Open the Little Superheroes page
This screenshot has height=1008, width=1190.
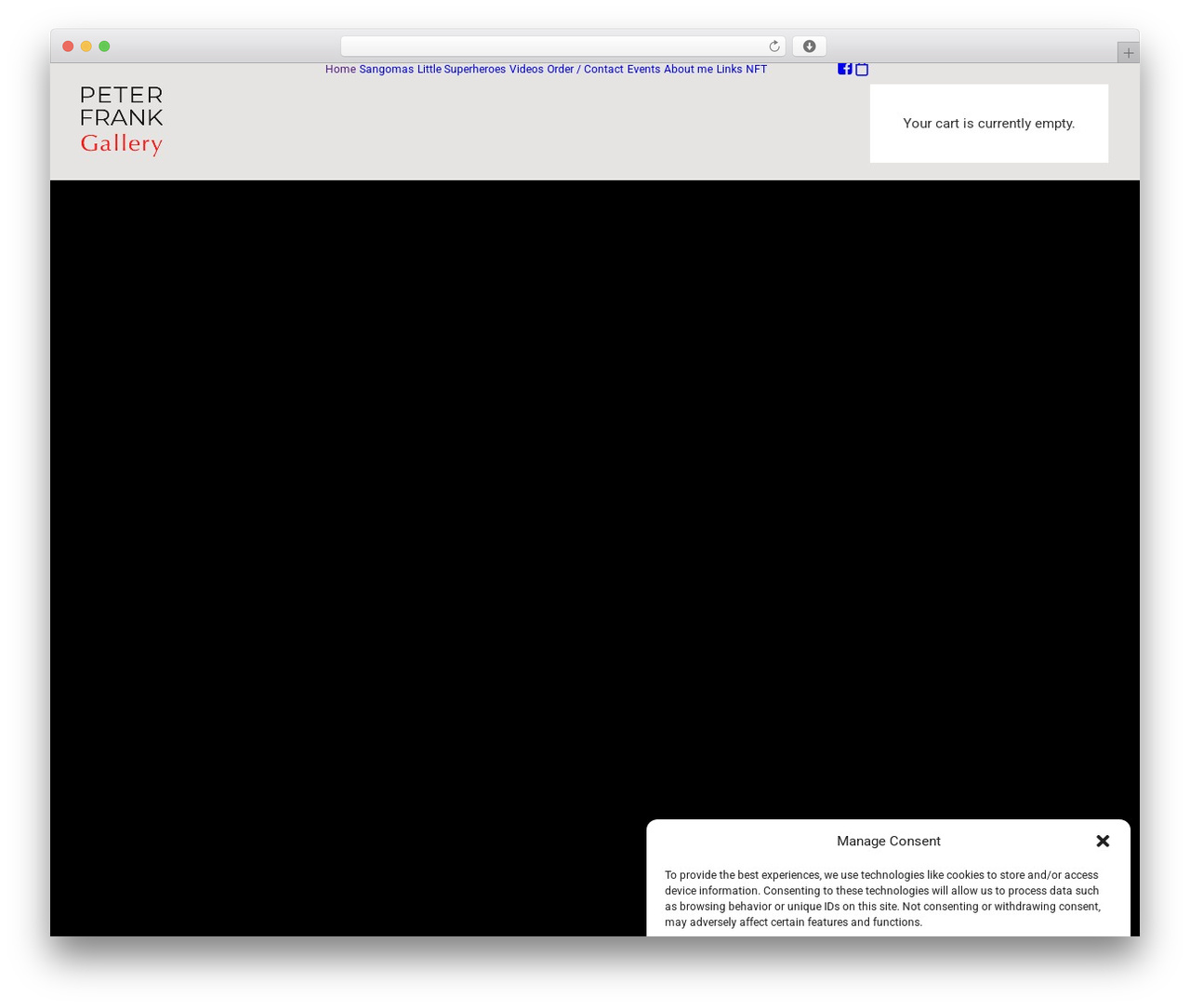point(461,70)
